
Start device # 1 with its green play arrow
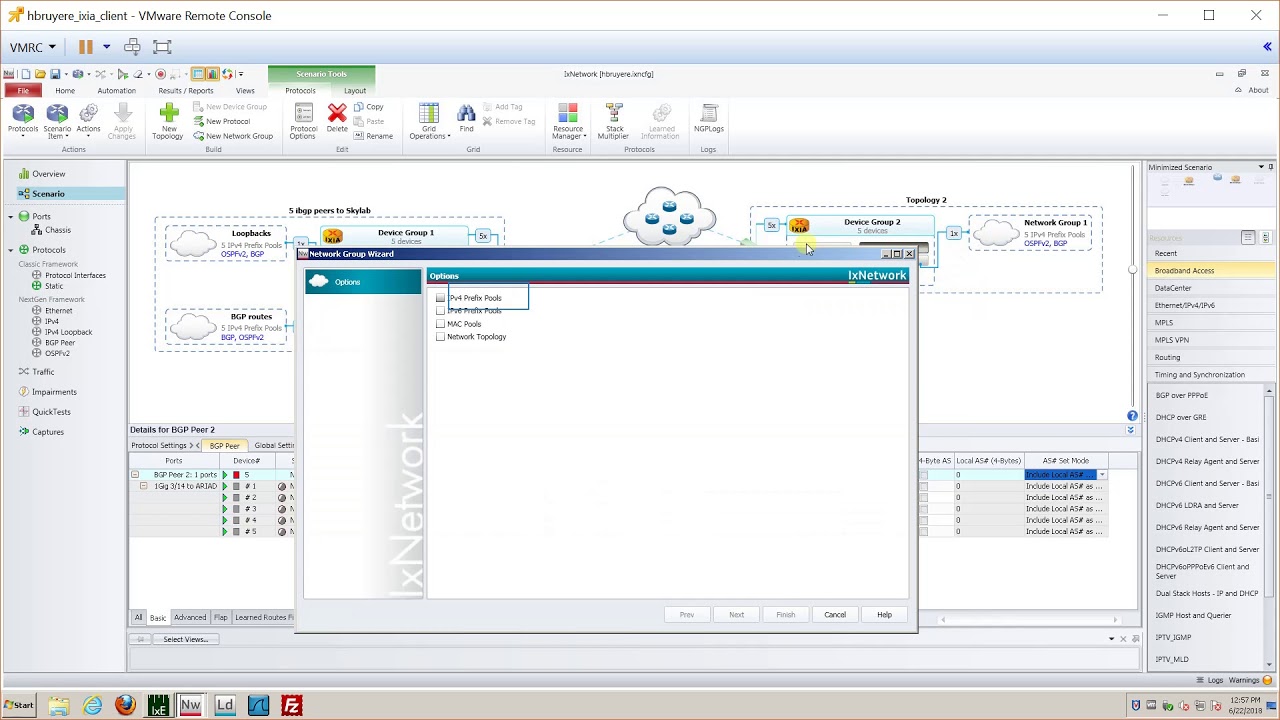pyautogui.click(x=225, y=486)
